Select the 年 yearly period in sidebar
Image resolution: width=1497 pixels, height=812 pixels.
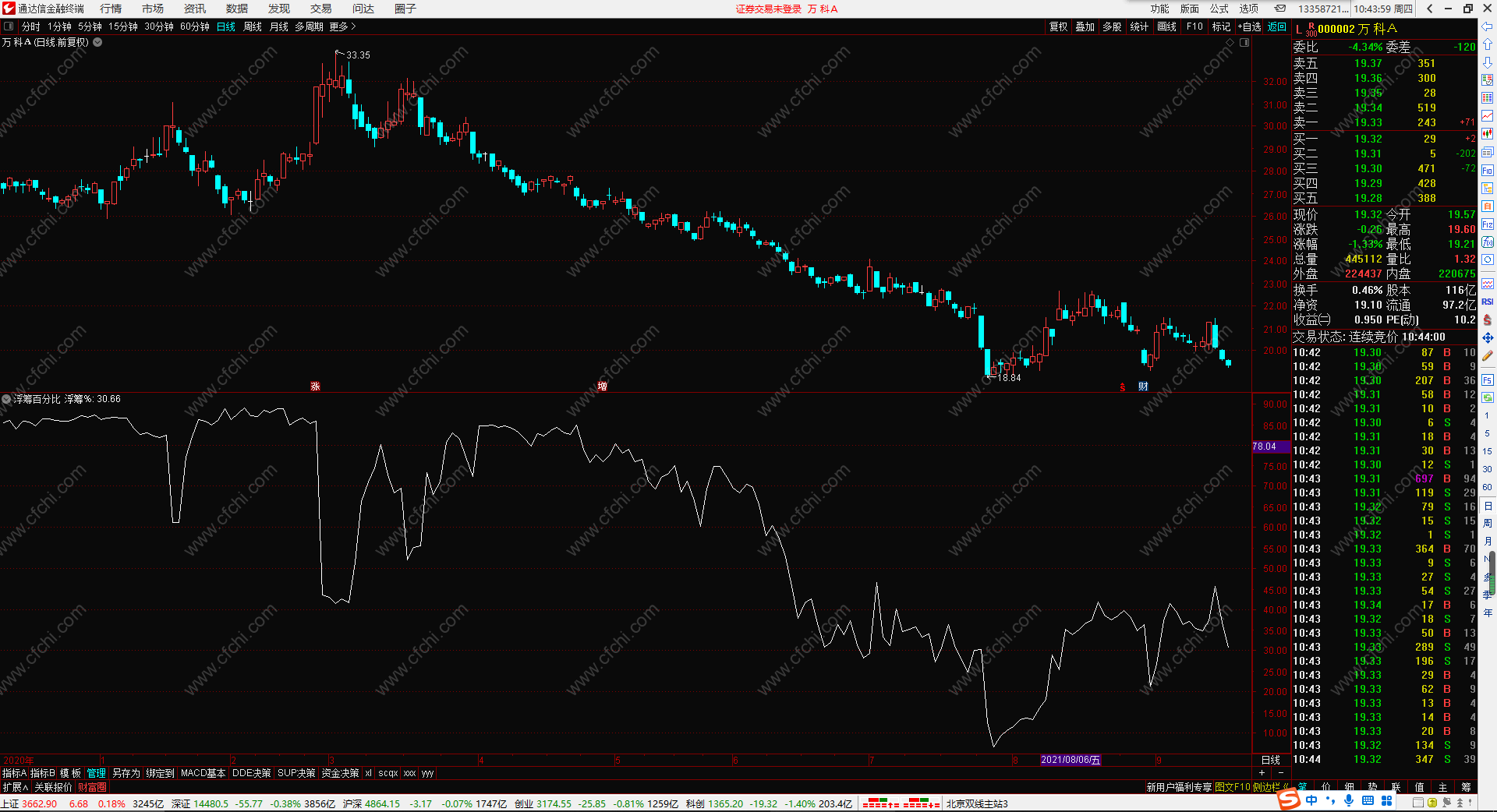point(1487,613)
